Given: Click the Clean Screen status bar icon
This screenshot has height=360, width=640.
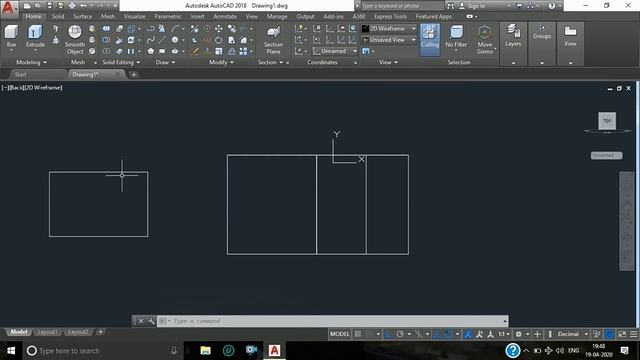Looking at the screenshot, I should 622,334.
